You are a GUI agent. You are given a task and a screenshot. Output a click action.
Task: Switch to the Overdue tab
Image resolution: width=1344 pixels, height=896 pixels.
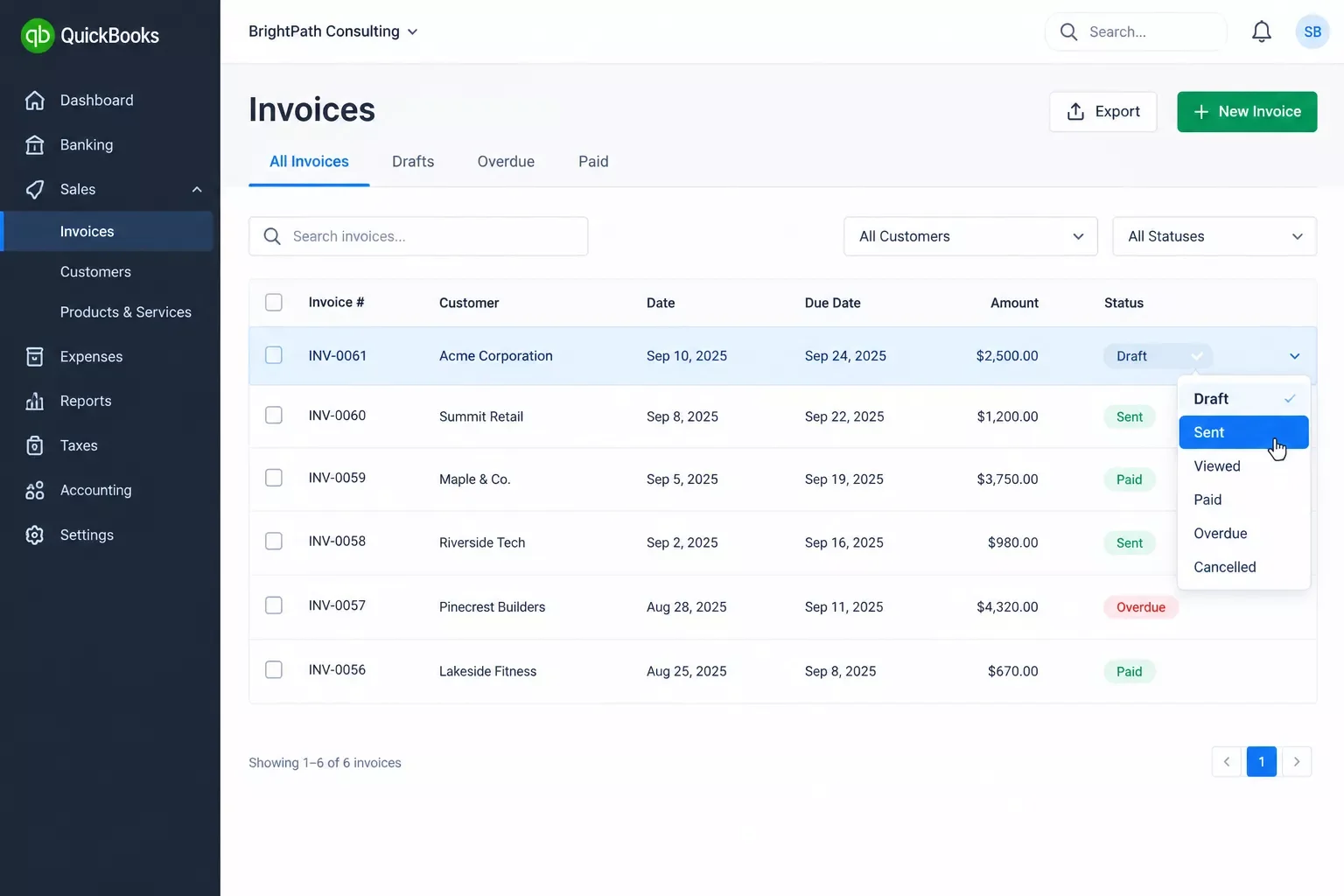(506, 162)
